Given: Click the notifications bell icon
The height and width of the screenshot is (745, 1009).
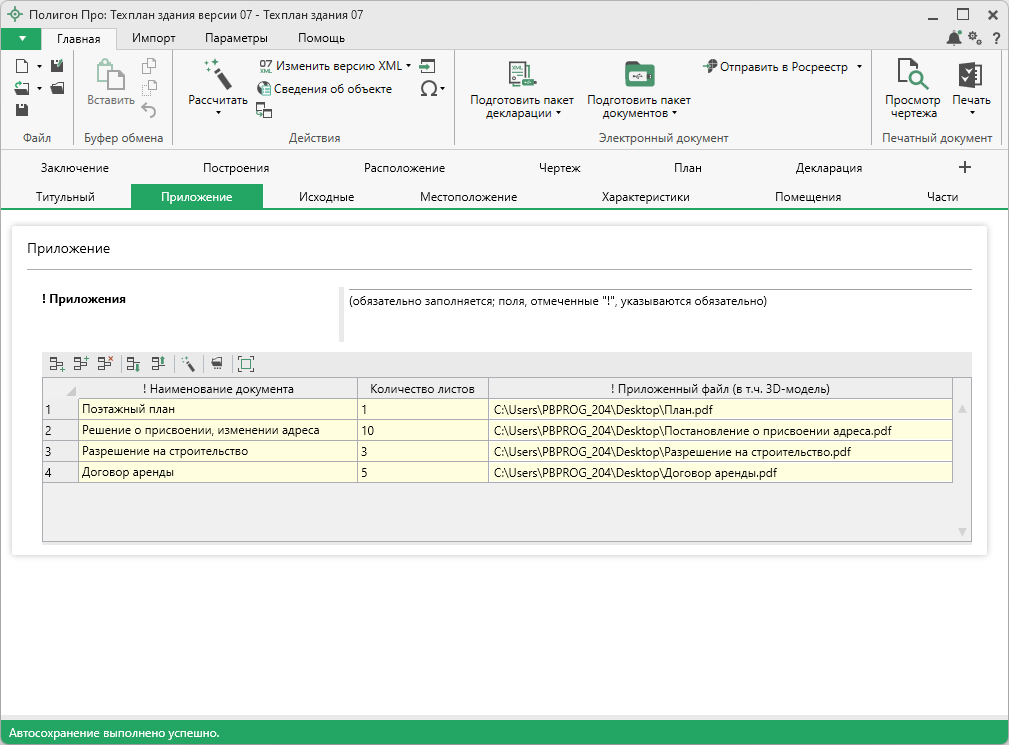Looking at the screenshot, I should [x=953, y=38].
